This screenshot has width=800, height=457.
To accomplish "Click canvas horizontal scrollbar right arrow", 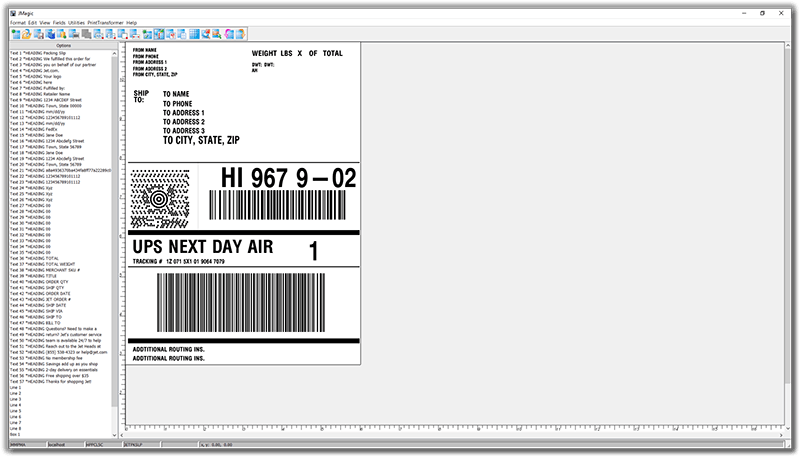I will (x=781, y=435).
